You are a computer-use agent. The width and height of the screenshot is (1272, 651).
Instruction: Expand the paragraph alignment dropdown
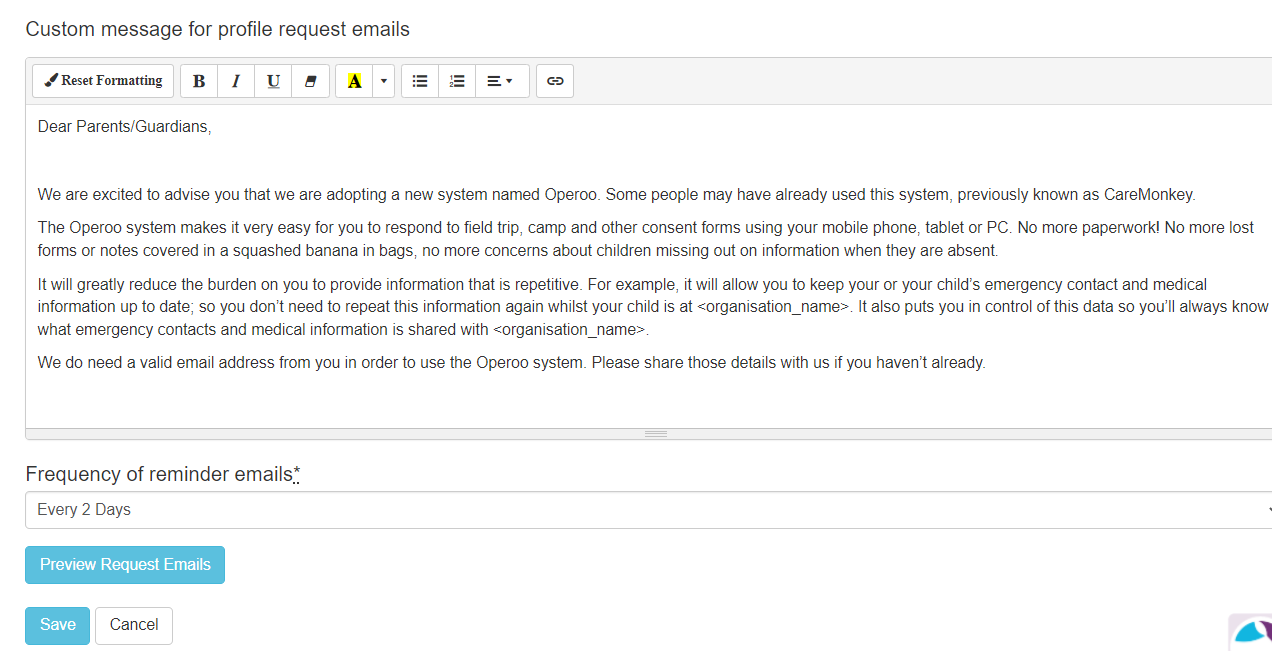pos(500,81)
